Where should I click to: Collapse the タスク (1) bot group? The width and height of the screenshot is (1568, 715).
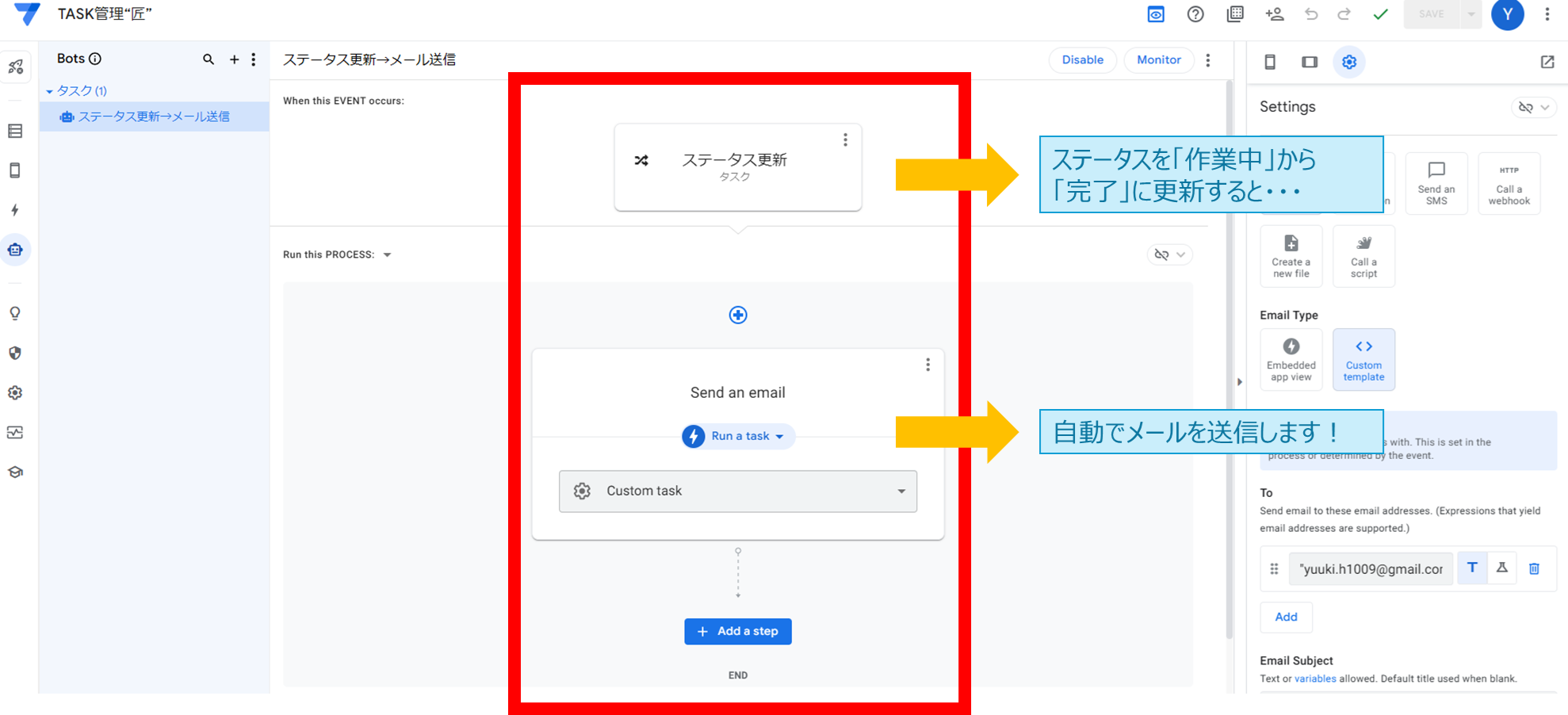(49, 91)
